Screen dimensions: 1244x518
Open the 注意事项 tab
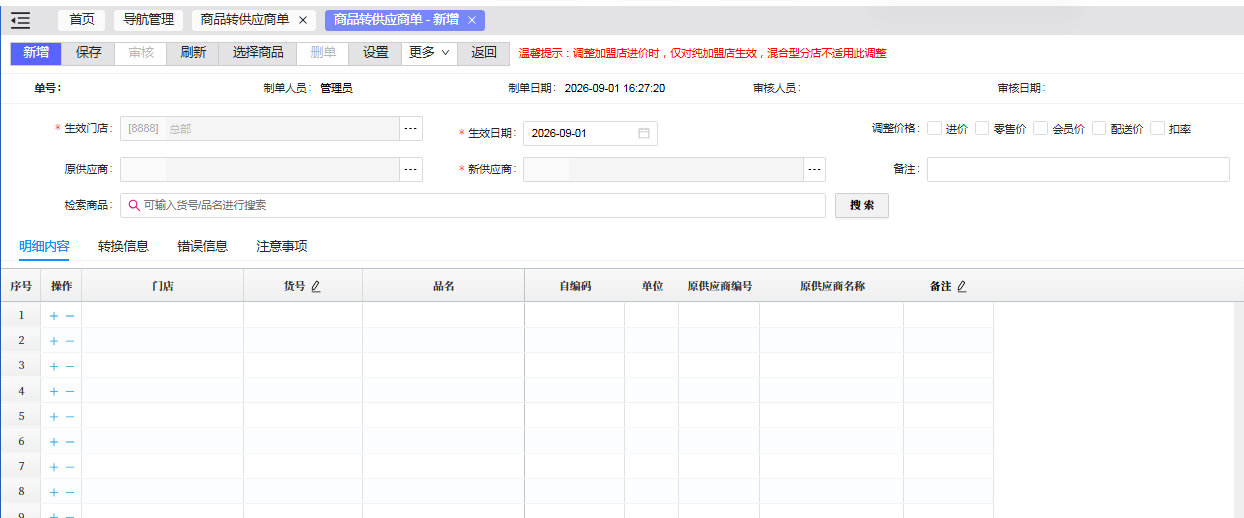(282, 246)
